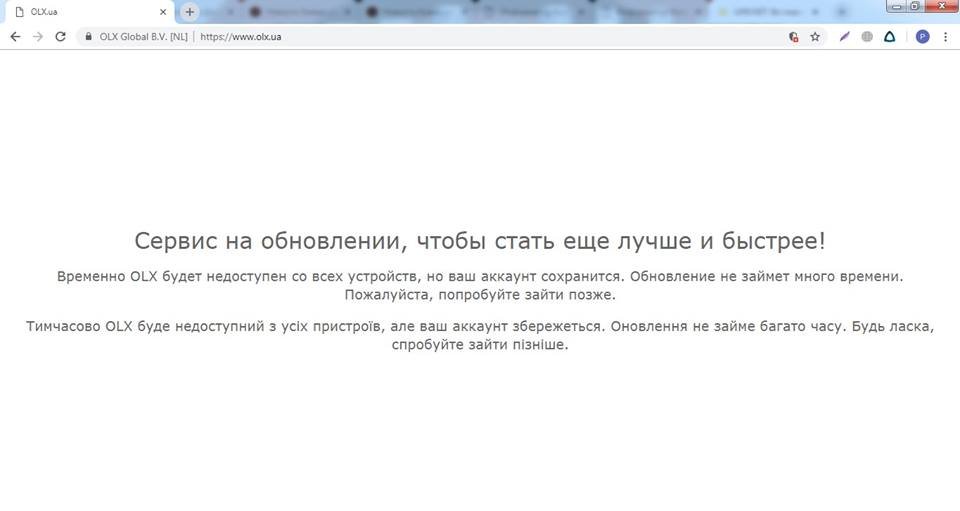Click the OLX Global B.V. [NL] certificate label
Image resolution: width=960 pixels, height=511 pixels.
tap(143, 37)
